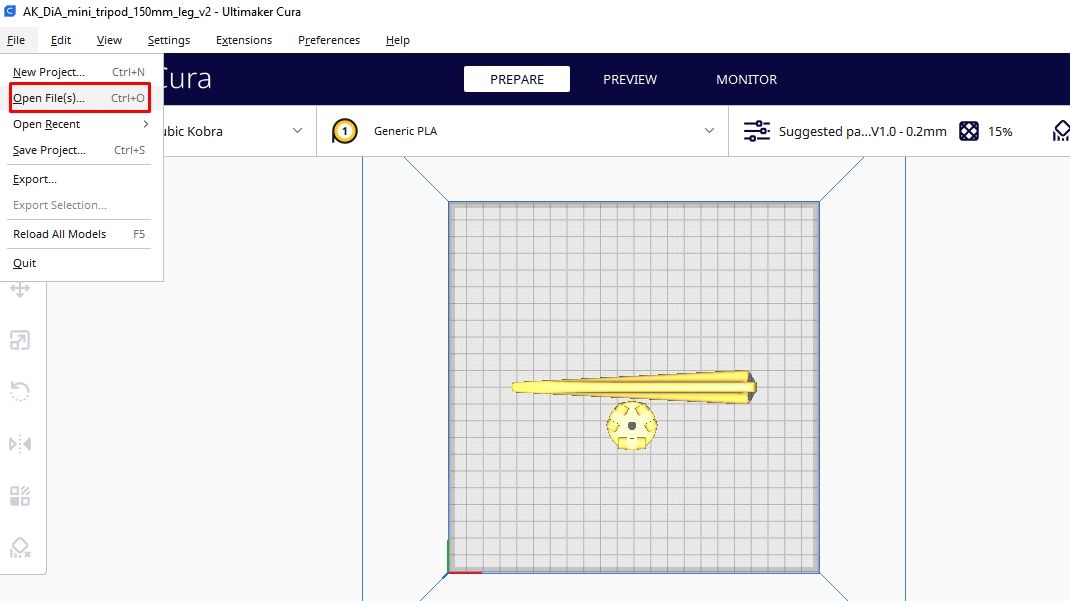
Task: Choose Open File(s) from File menu
Action: [x=79, y=98]
